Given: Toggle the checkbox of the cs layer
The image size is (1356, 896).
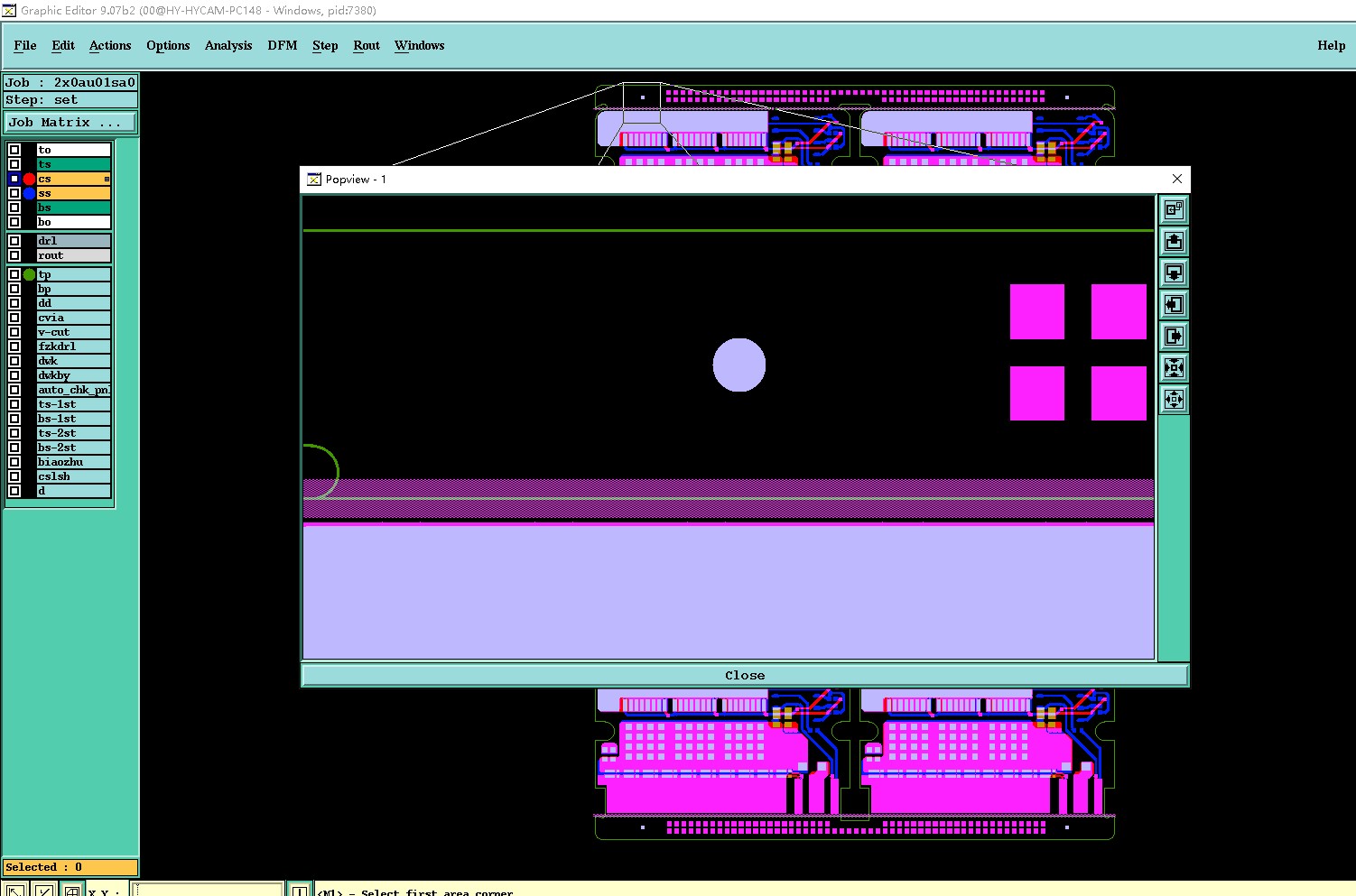Looking at the screenshot, I should [x=14, y=179].
